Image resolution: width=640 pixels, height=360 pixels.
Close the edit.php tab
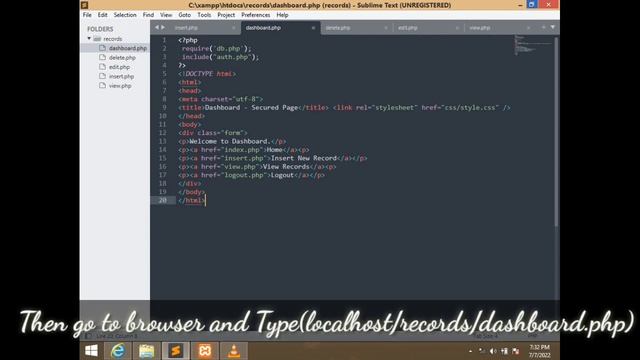(x=457, y=28)
